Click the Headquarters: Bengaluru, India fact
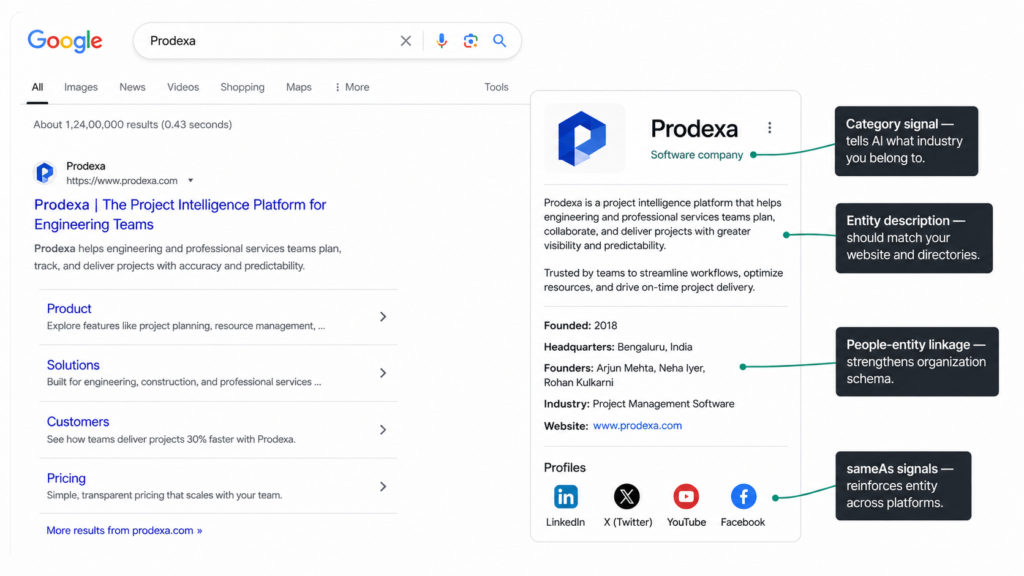 [618, 347]
